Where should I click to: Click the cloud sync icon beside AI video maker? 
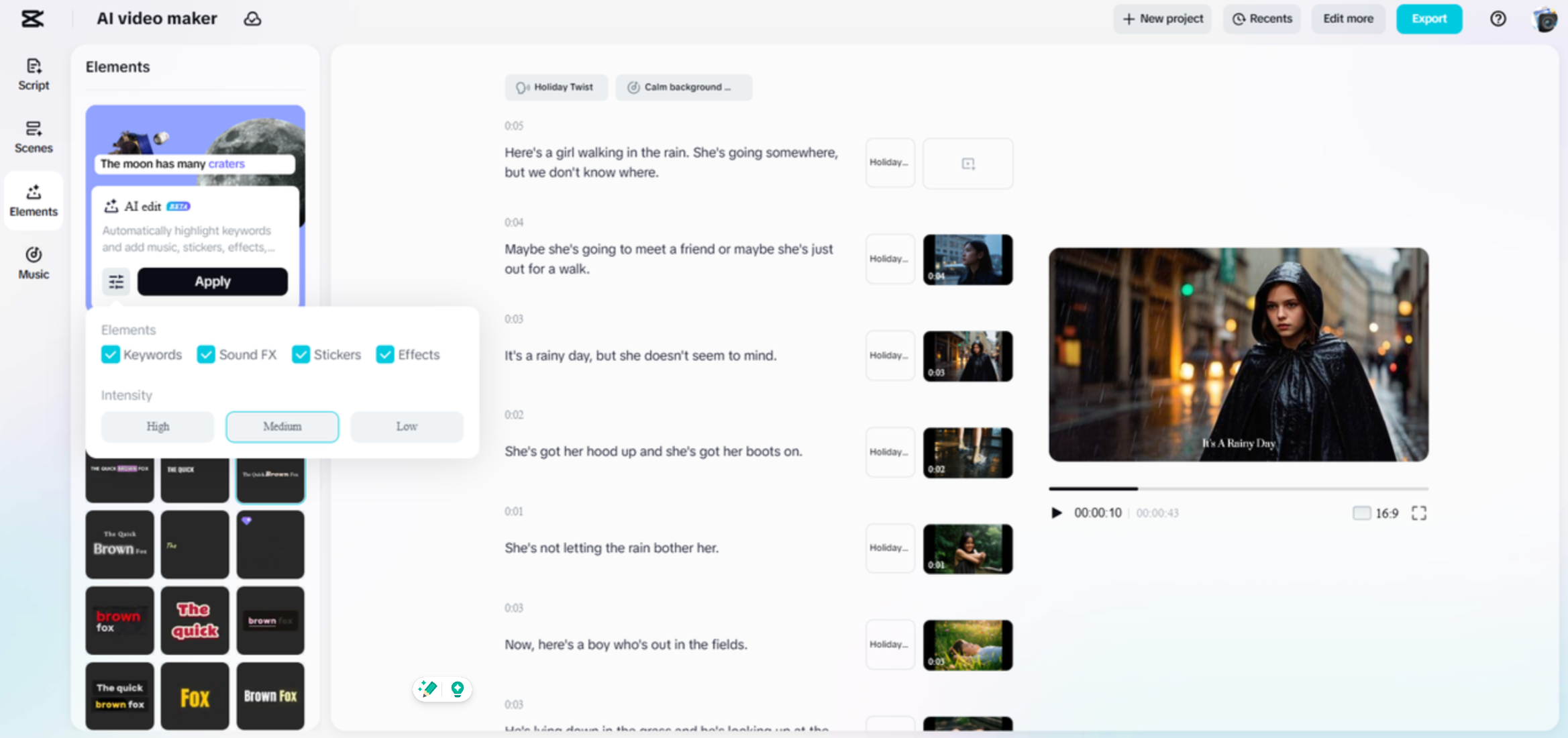coord(253,19)
